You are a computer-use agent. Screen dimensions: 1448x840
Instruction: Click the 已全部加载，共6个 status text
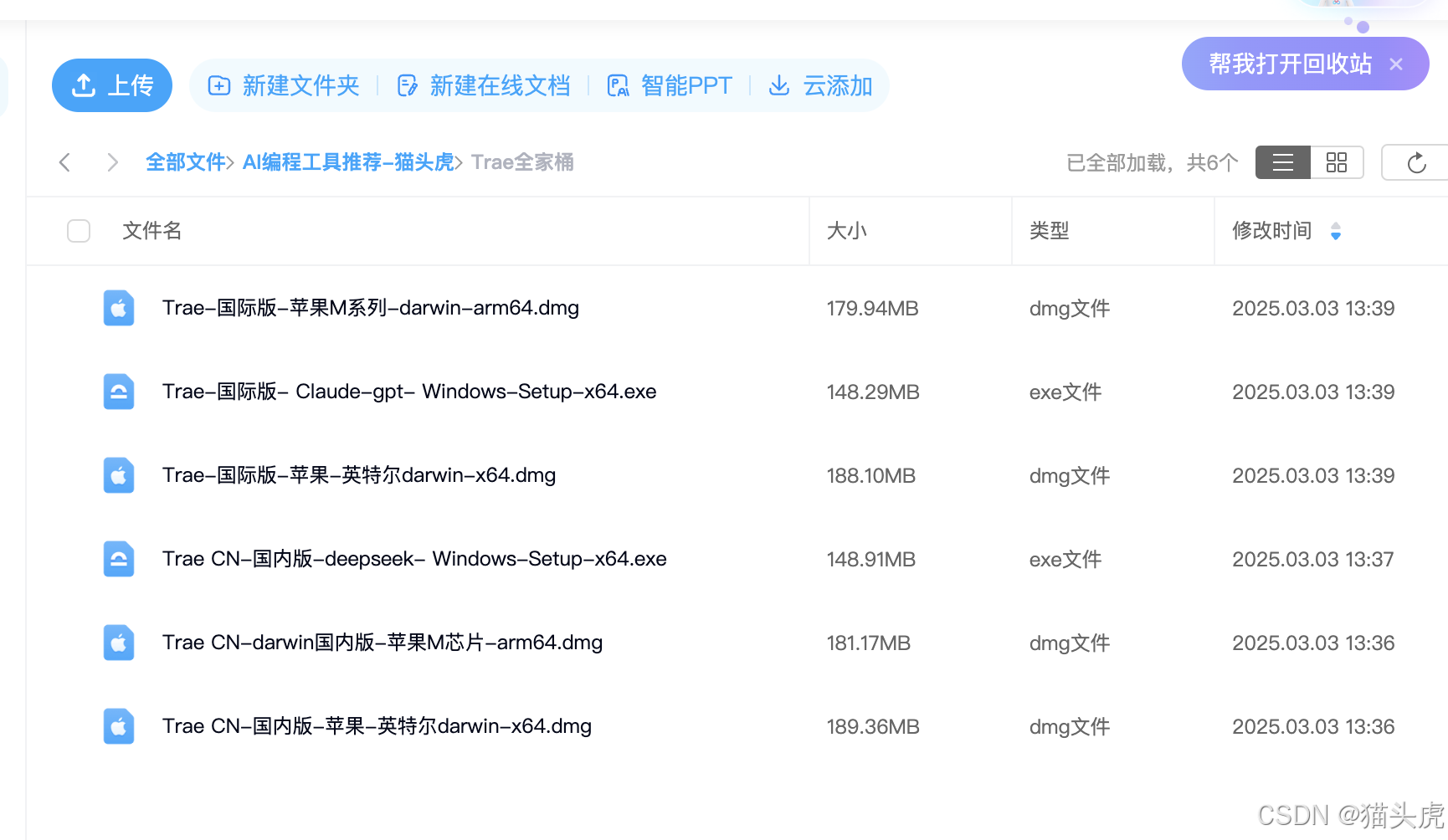pyautogui.click(x=1152, y=162)
